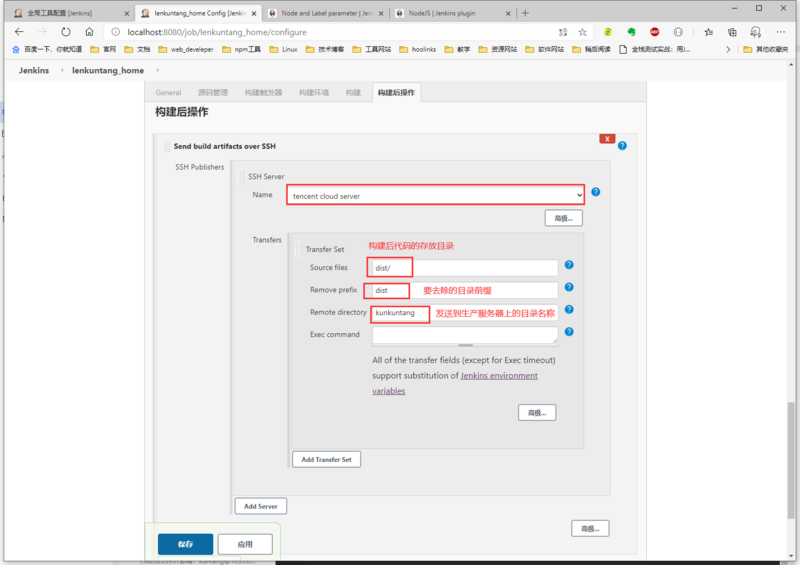Switch to the 构建触发器 config tab
The height and width of the screenshot is (565, 800).
tap(263, 92)
